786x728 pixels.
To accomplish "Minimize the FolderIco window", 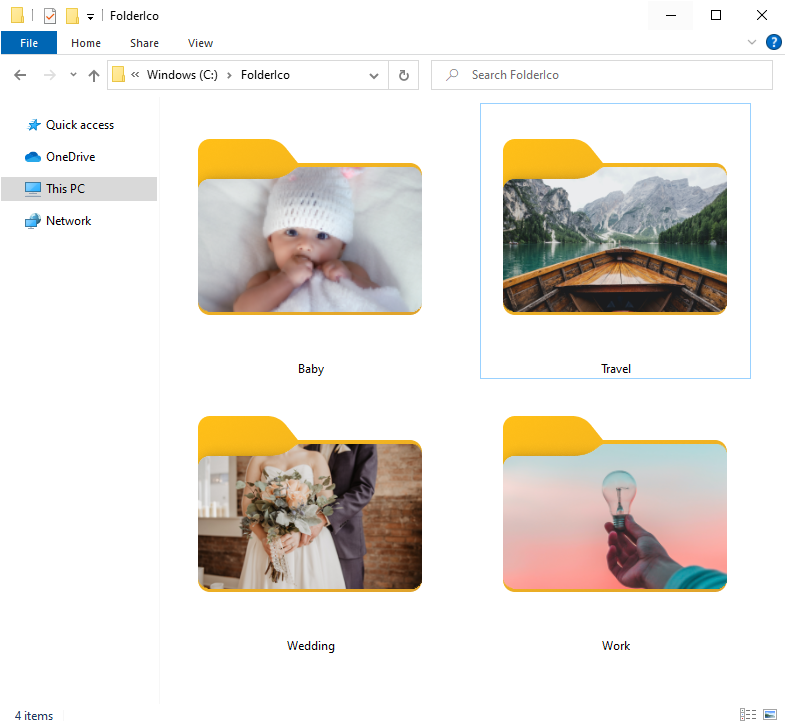I will 671,16.
